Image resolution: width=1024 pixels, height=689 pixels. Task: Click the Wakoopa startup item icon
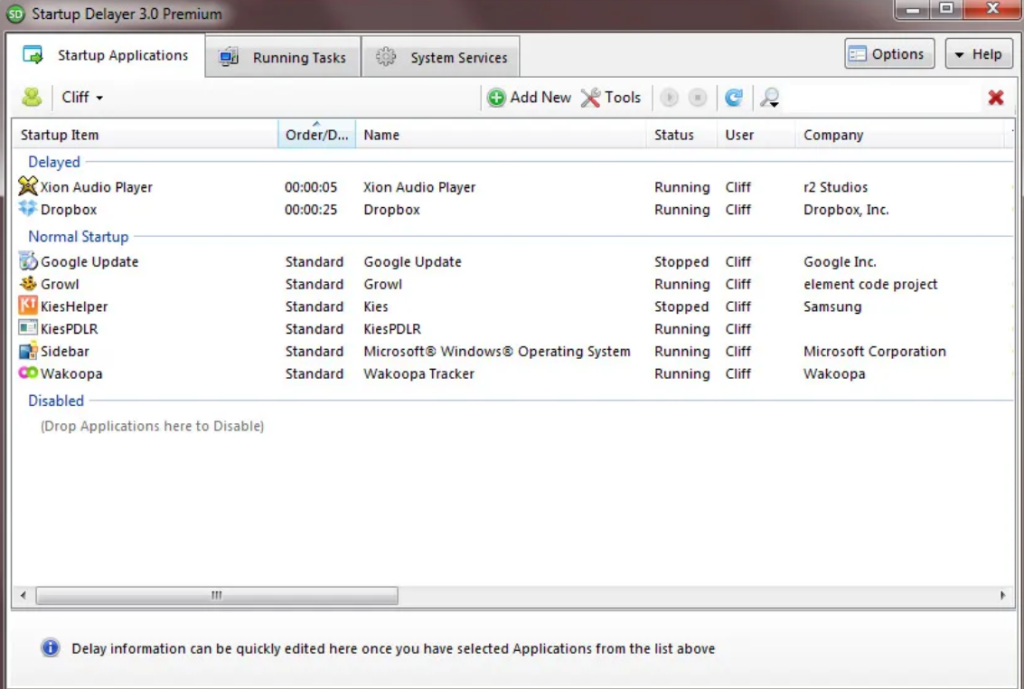[x=28, y=373]
